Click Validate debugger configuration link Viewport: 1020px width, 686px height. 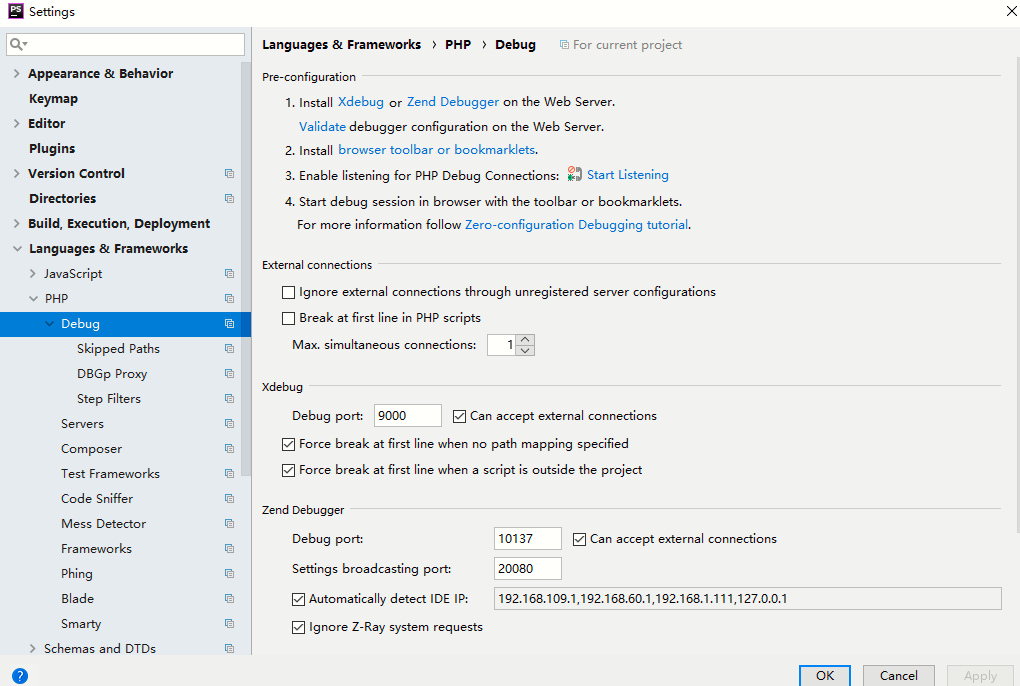(322, 127)
